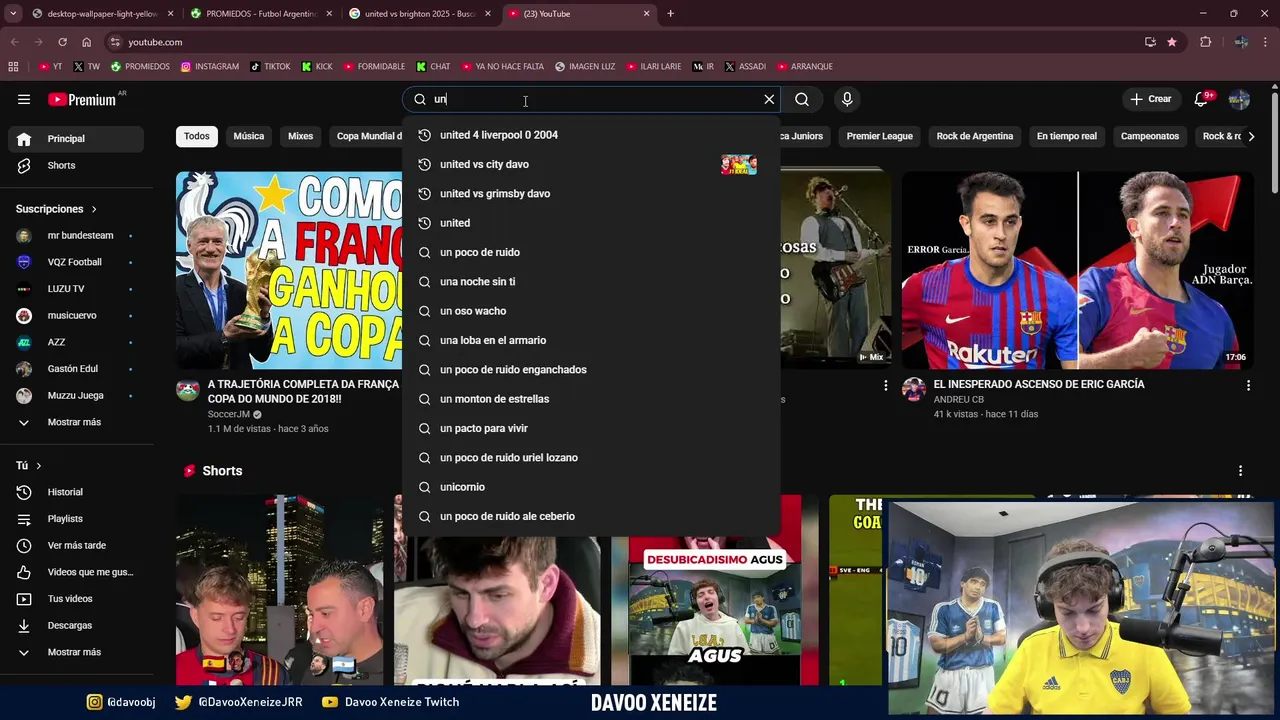Expand the Tú section
The width and height of the screenshot is (1280, 720).
29,466
